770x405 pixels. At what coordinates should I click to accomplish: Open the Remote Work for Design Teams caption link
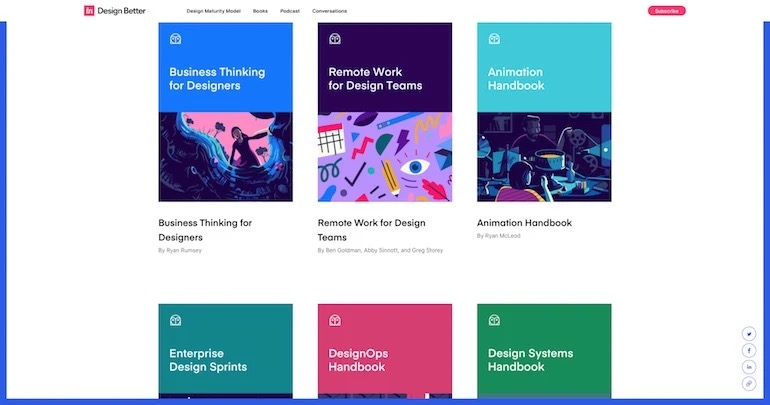click(372, 230)
